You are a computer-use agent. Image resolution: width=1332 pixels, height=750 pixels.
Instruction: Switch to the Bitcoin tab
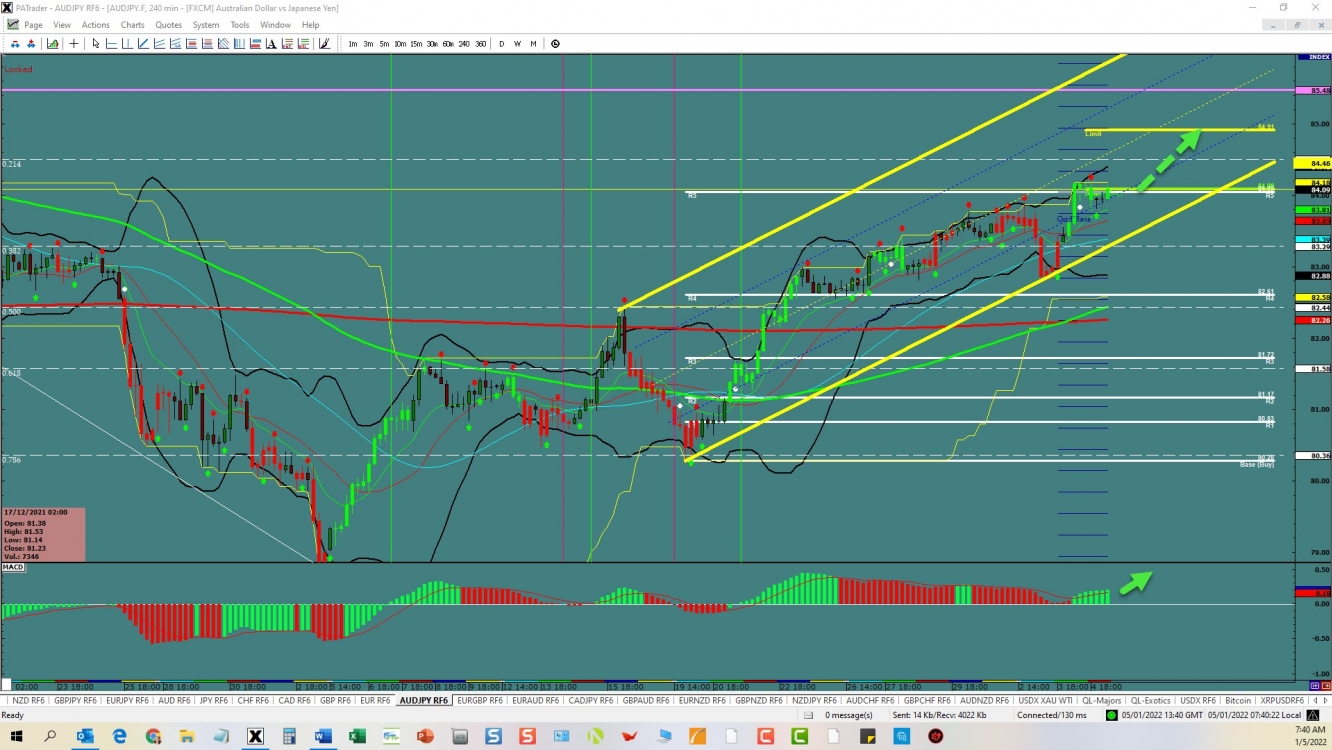pyautogui.click(x=1238, y=701)
